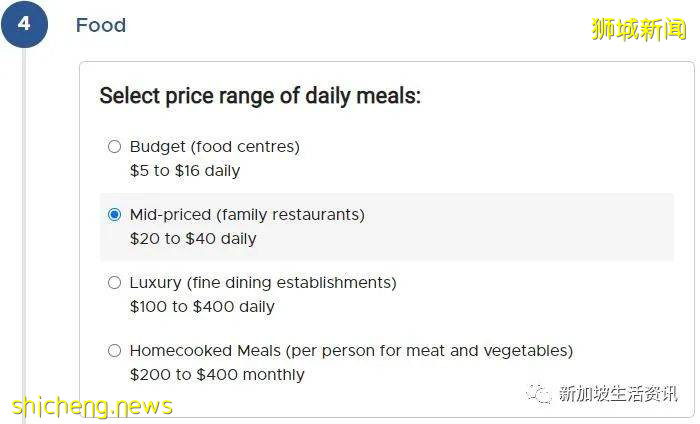Pick the Homecooked Meals radio button
This screenshot has width=700, height=424.
[x=114, y=351]
